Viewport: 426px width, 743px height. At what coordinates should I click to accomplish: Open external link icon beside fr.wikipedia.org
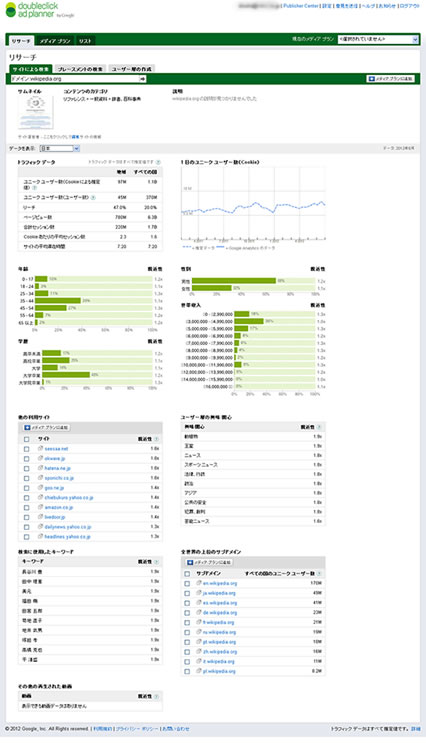[199, 622]
